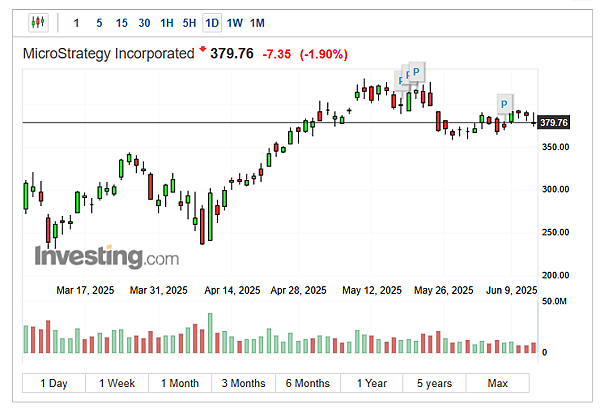This screenshot has height=413, width=600.
Task: Click the May 26, 2025 date label
Action: coord(444,291)
